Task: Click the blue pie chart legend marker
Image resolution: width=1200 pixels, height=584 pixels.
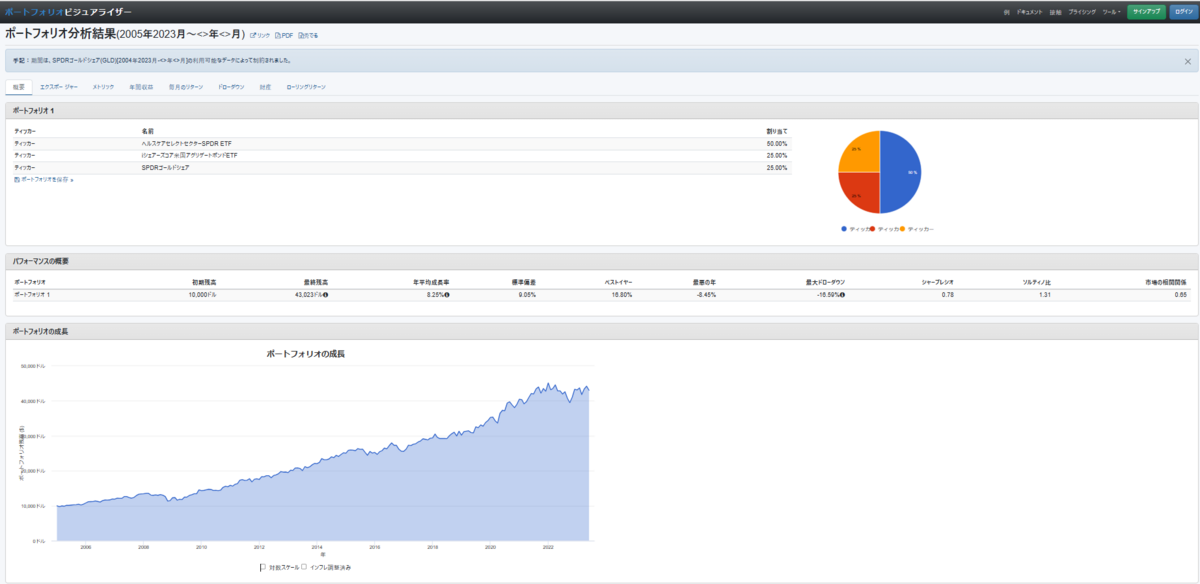Action: 844,229
